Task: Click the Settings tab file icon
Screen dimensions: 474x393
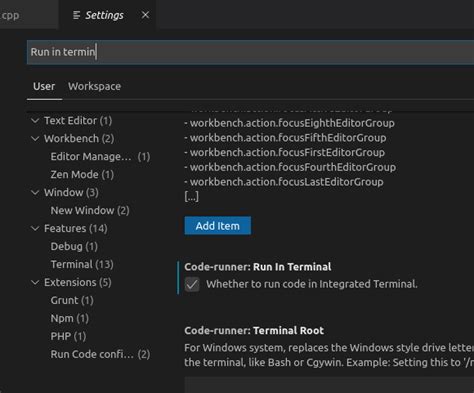Action: (76, 15)
